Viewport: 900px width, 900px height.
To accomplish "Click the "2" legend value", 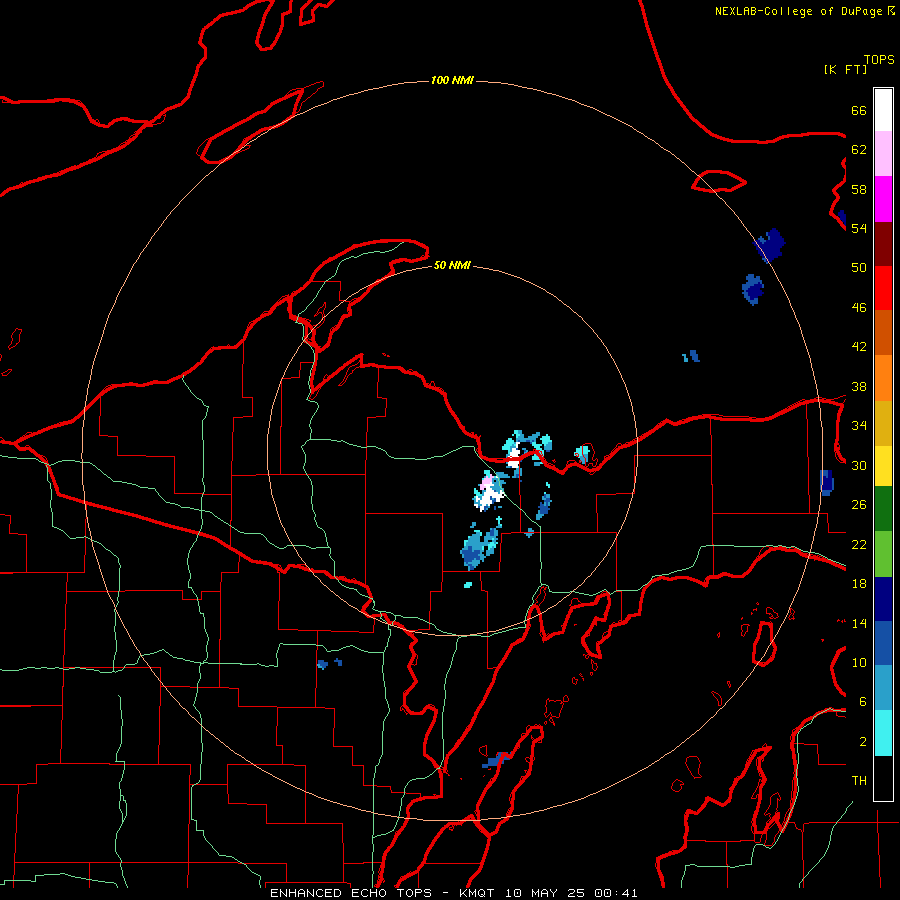I will point(863,742).
